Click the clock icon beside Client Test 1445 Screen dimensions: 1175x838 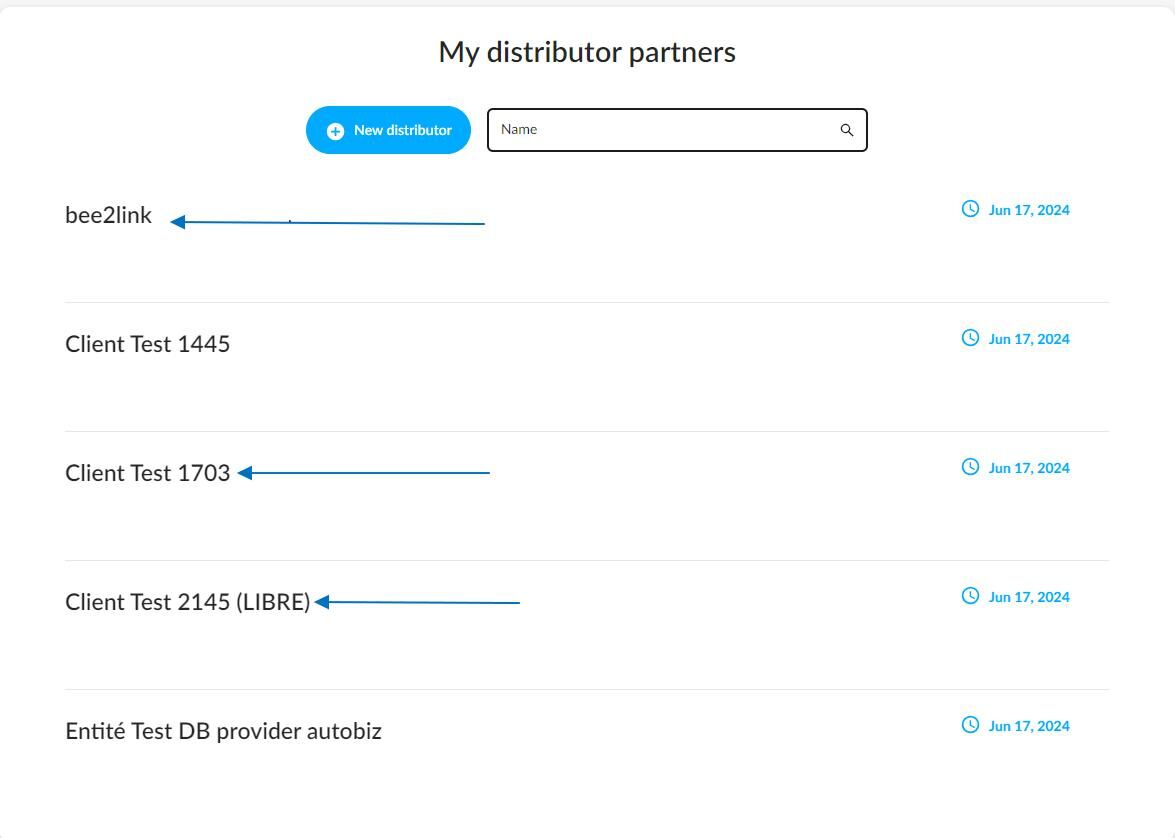coord(970,338)
